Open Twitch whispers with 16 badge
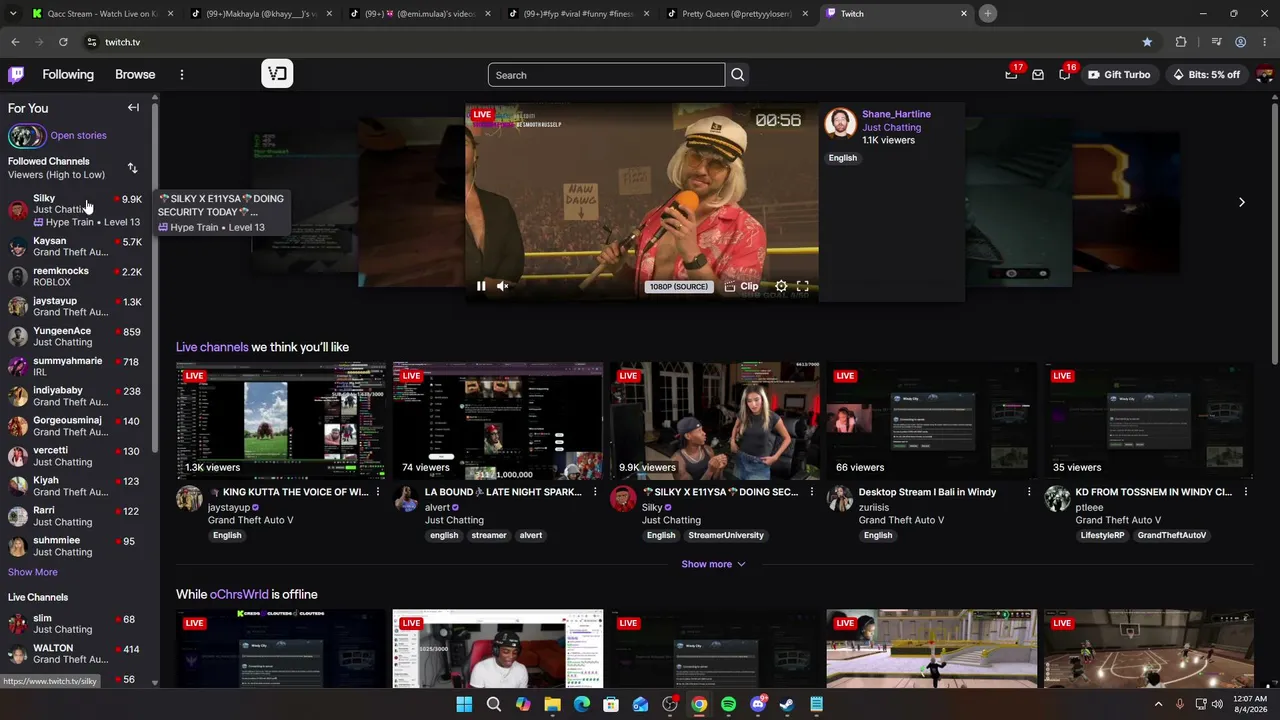Image resolution: width=1280 pixels, height=720 pixels. [x=1065, y=75]
